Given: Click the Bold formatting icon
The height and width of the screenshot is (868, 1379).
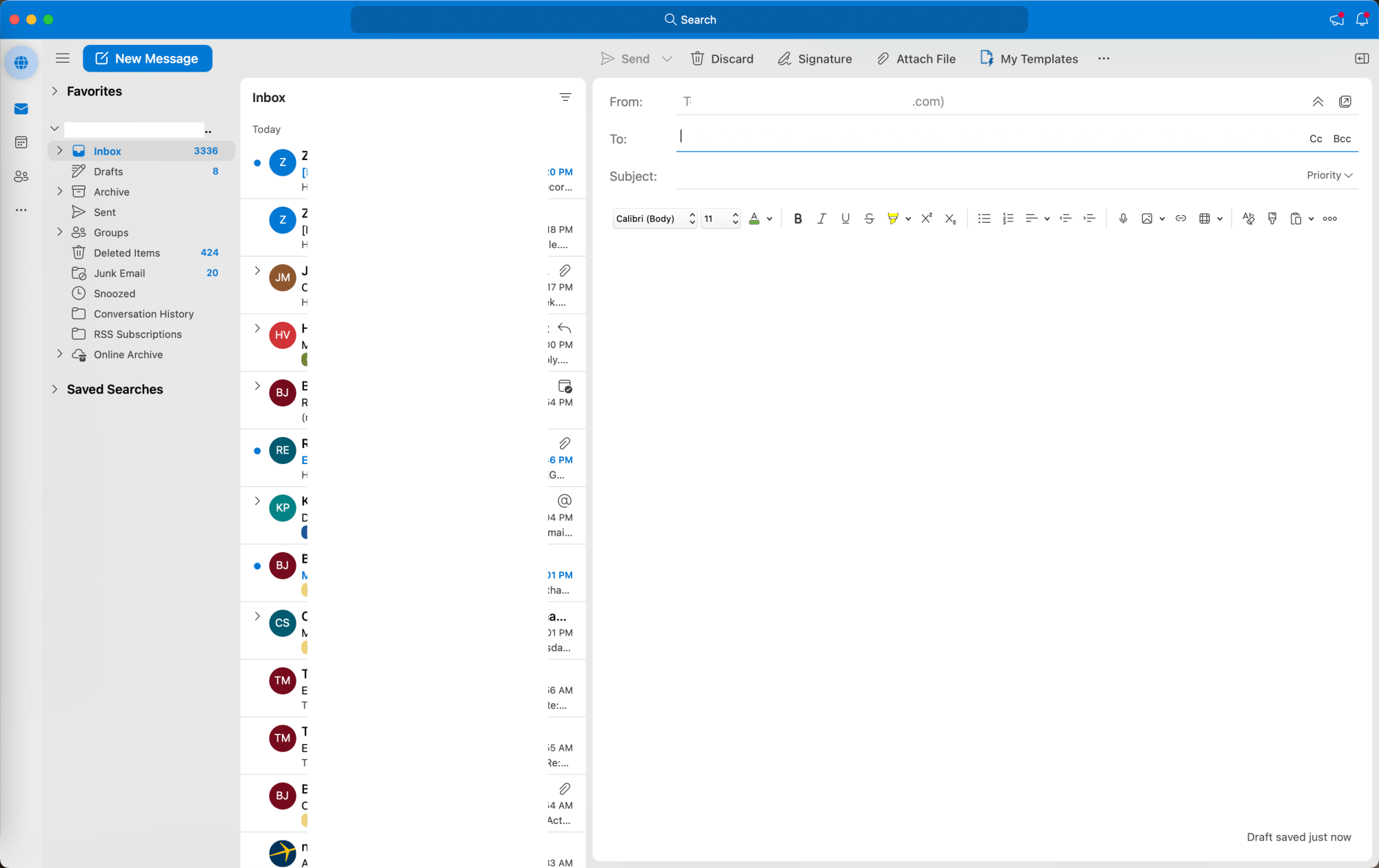Looking at the screenshot, I should click(798, 219).
